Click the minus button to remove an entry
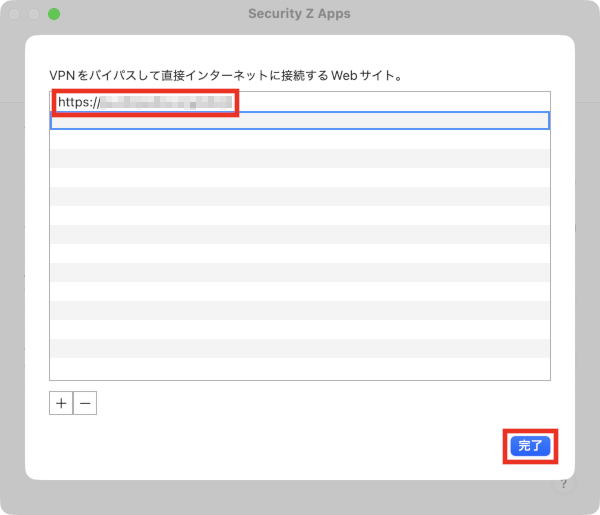The width and height of the screenshot is (600, 515). pos(85,403)
